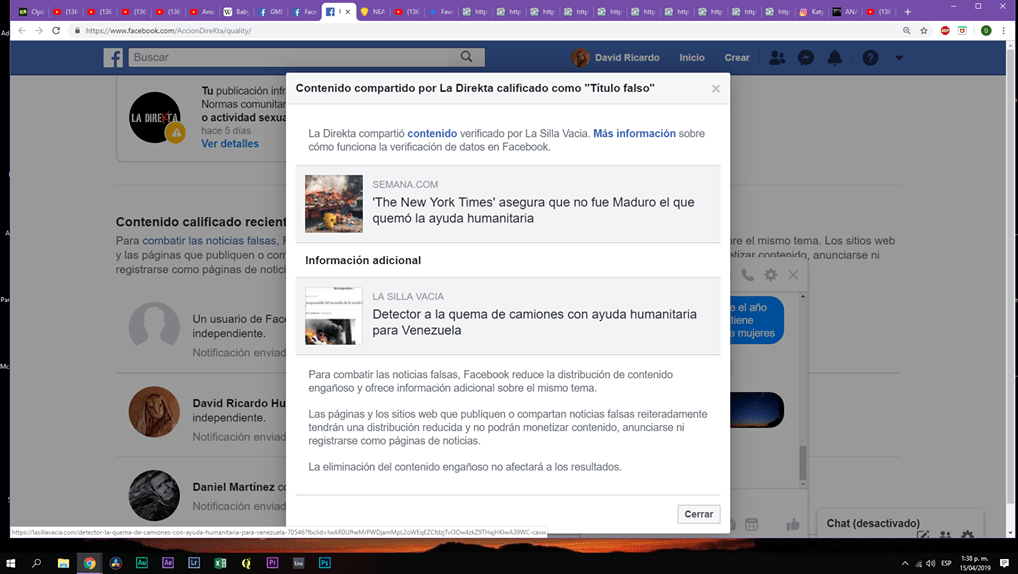Open Adobe Premiere Pro from the taskbar

[x=273, y=562]
